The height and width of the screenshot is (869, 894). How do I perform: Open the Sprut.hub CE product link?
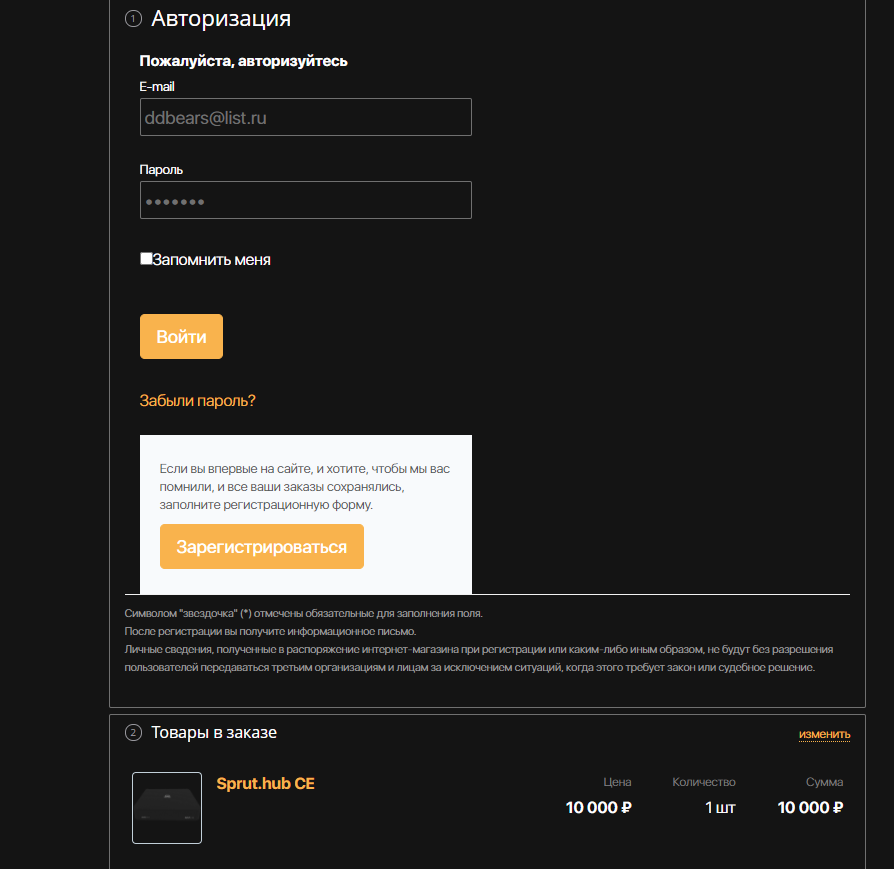(265, 783)
